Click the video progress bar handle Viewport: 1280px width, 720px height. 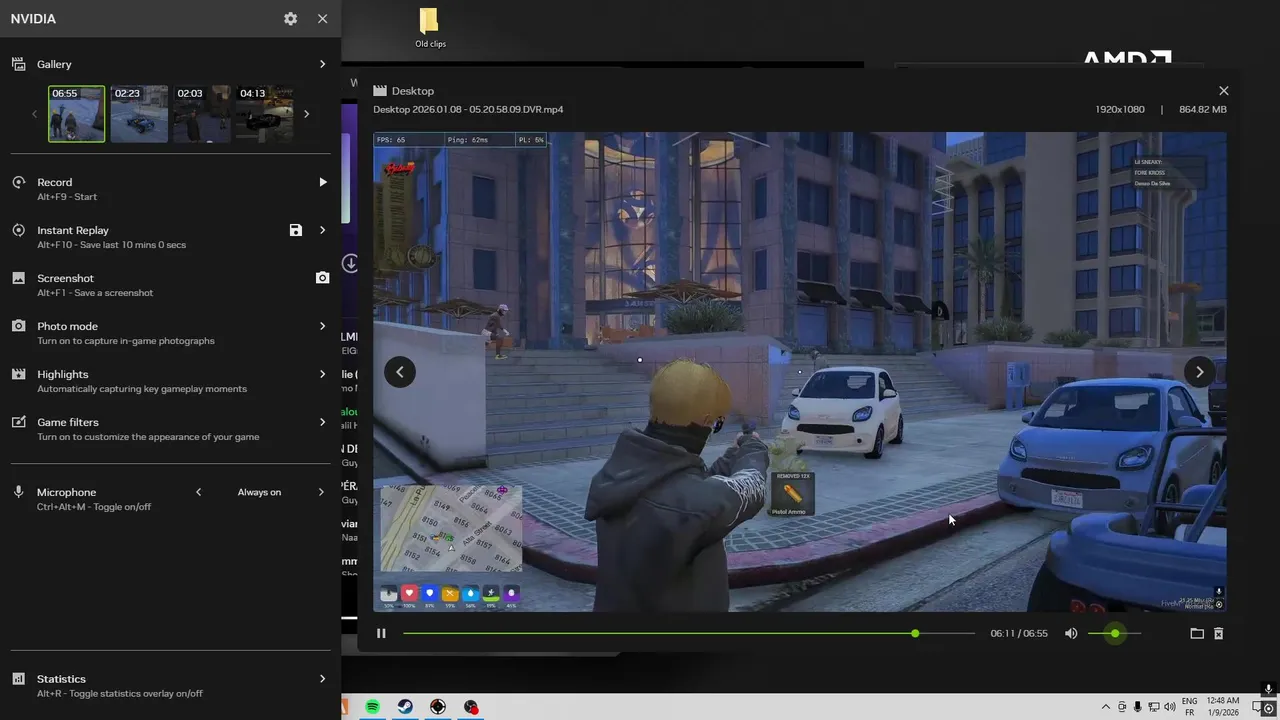click(915, 633)
